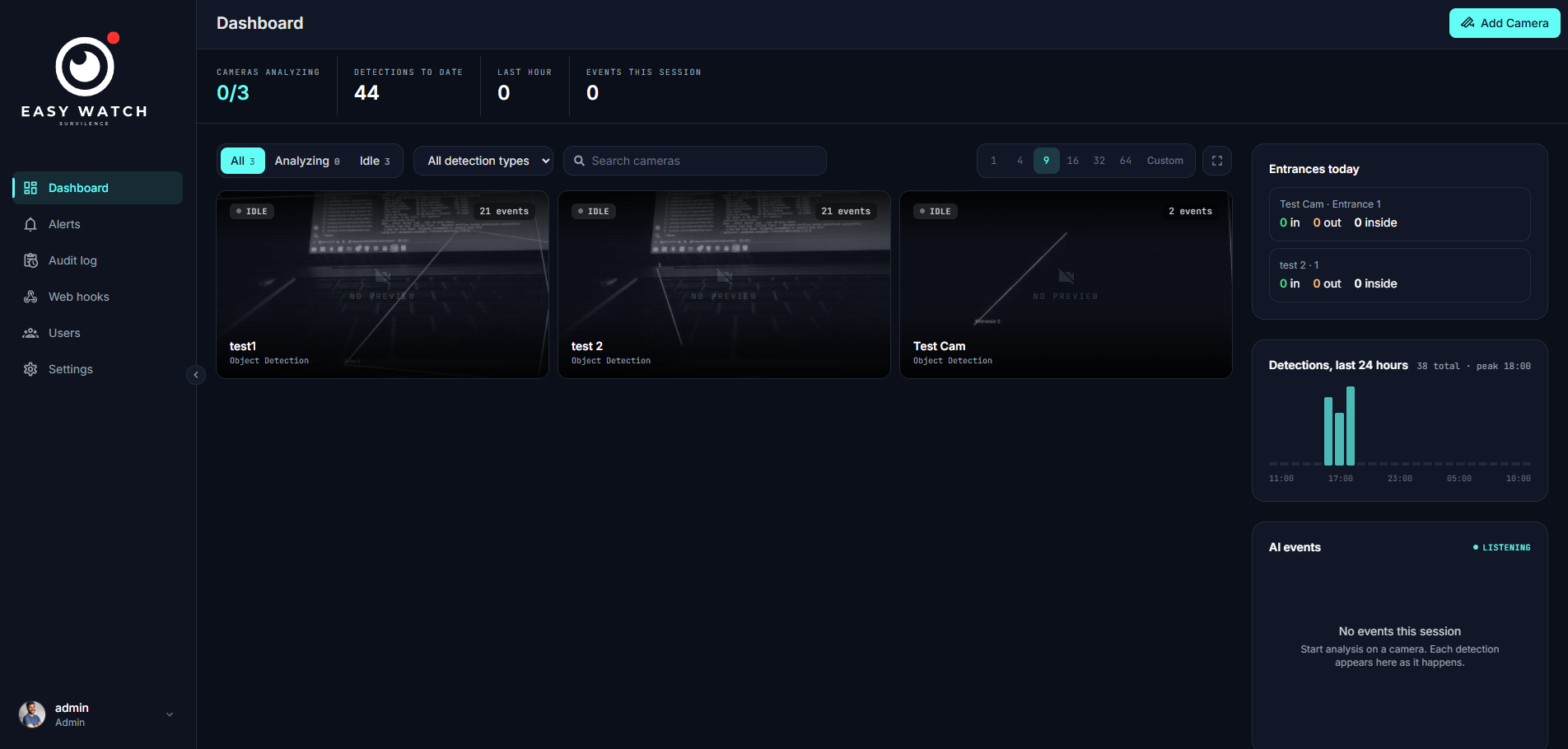
Task: Click the Web hooks icon
Action: [30, 297]
